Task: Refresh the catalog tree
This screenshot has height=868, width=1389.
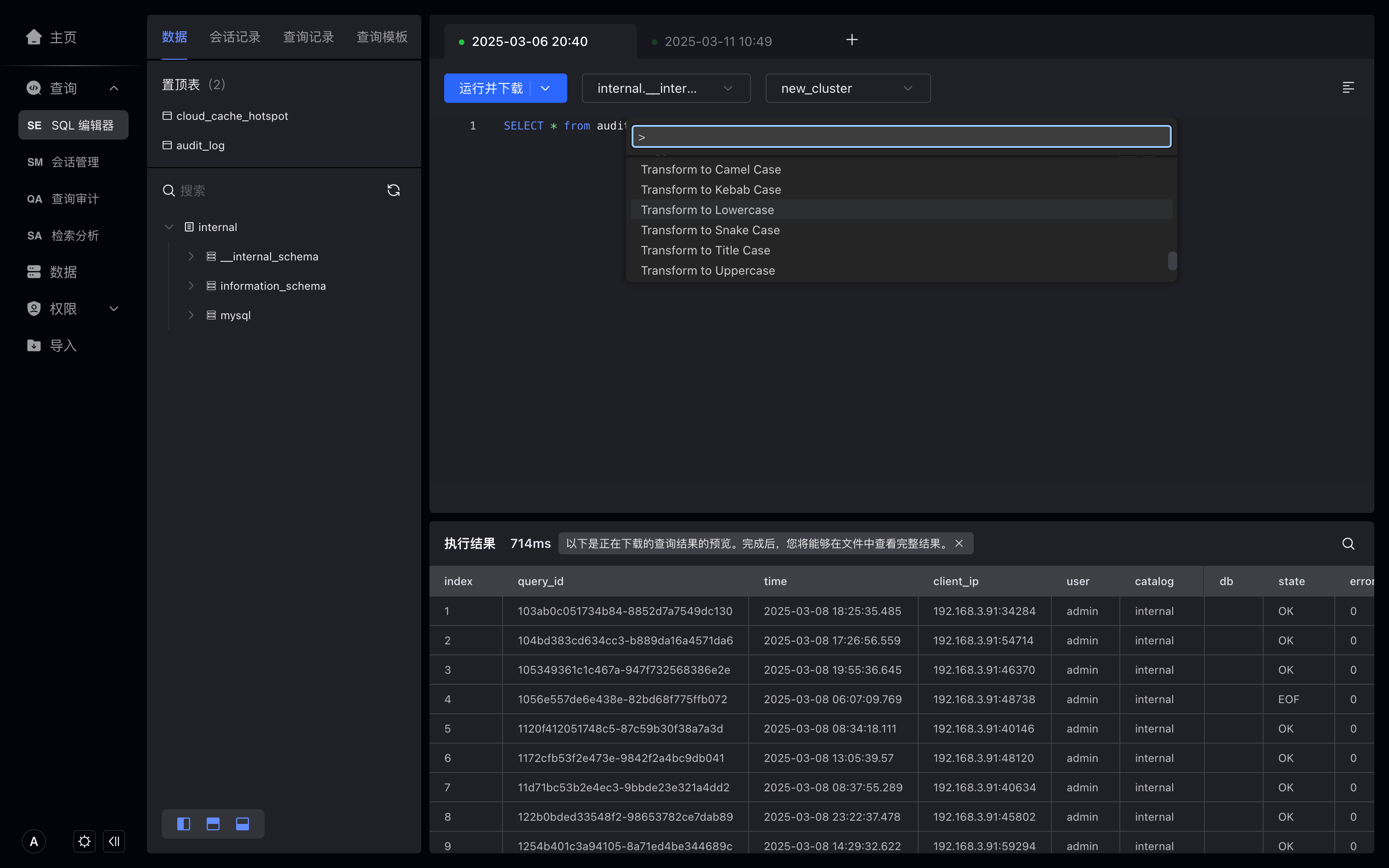Action: coord(393,191)
